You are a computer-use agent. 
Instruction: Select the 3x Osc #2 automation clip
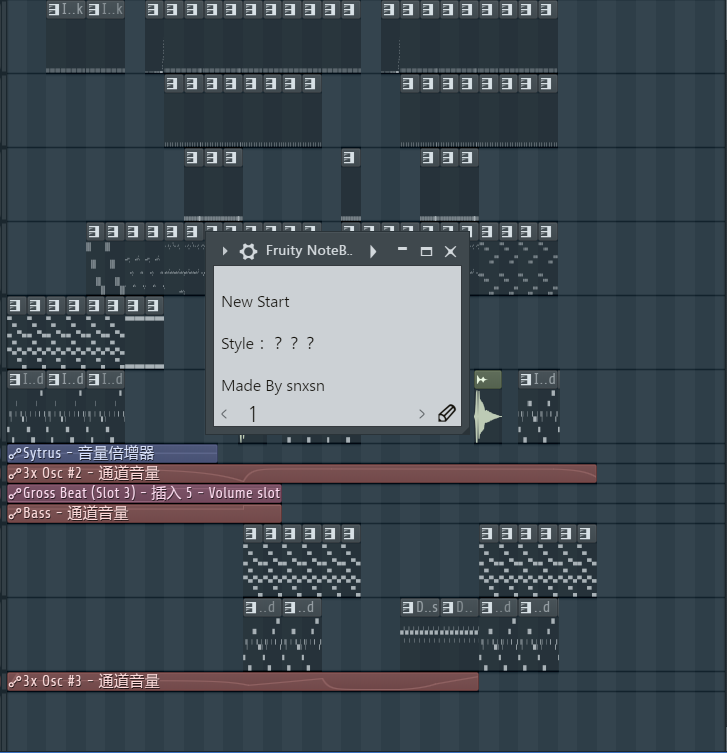click(300, 473)
